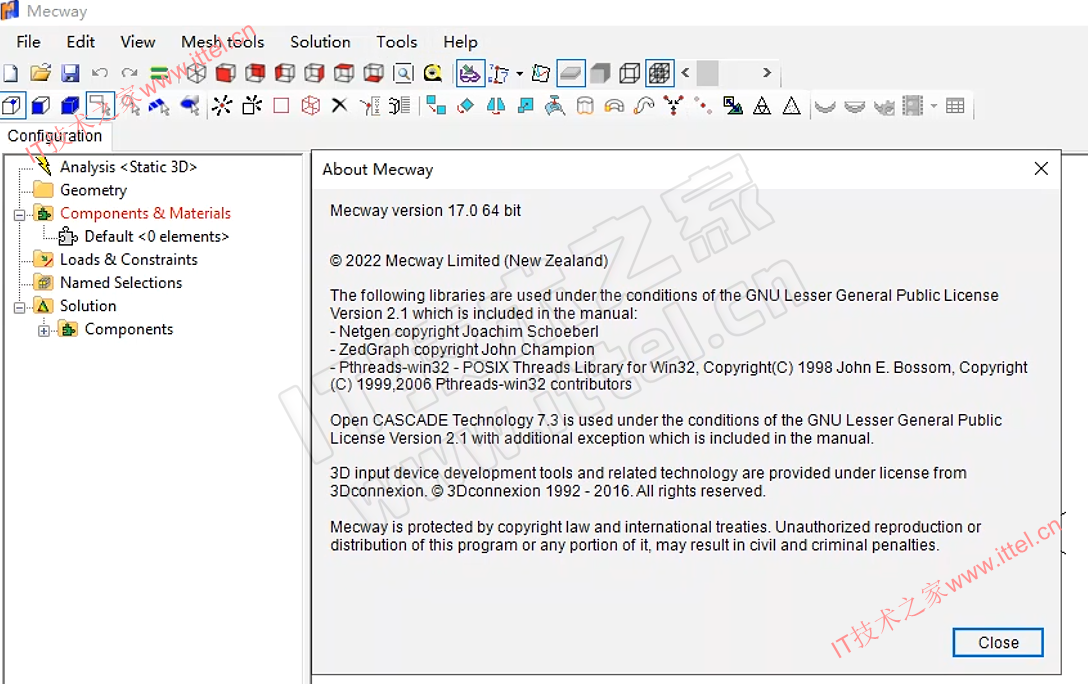Toggle the wireframe cube display

pos(629,73)
